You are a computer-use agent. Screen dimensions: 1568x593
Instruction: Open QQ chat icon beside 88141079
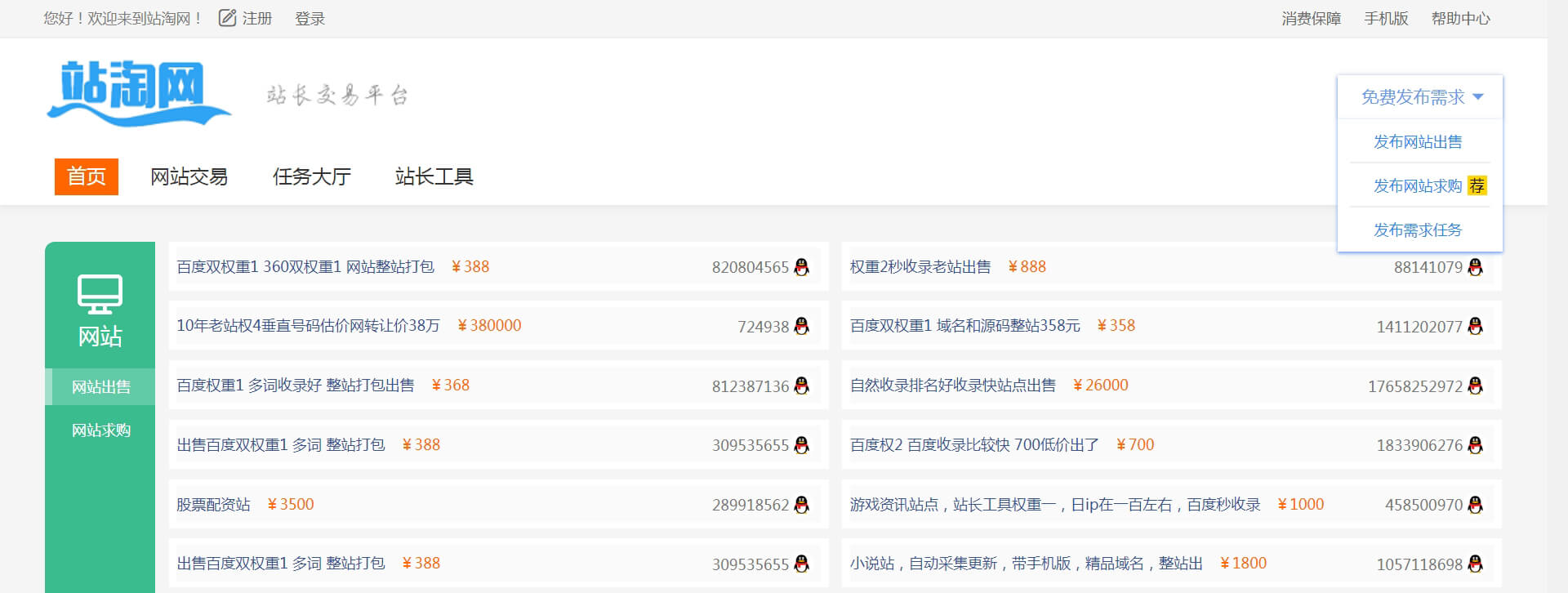(x=1475, y=267)
